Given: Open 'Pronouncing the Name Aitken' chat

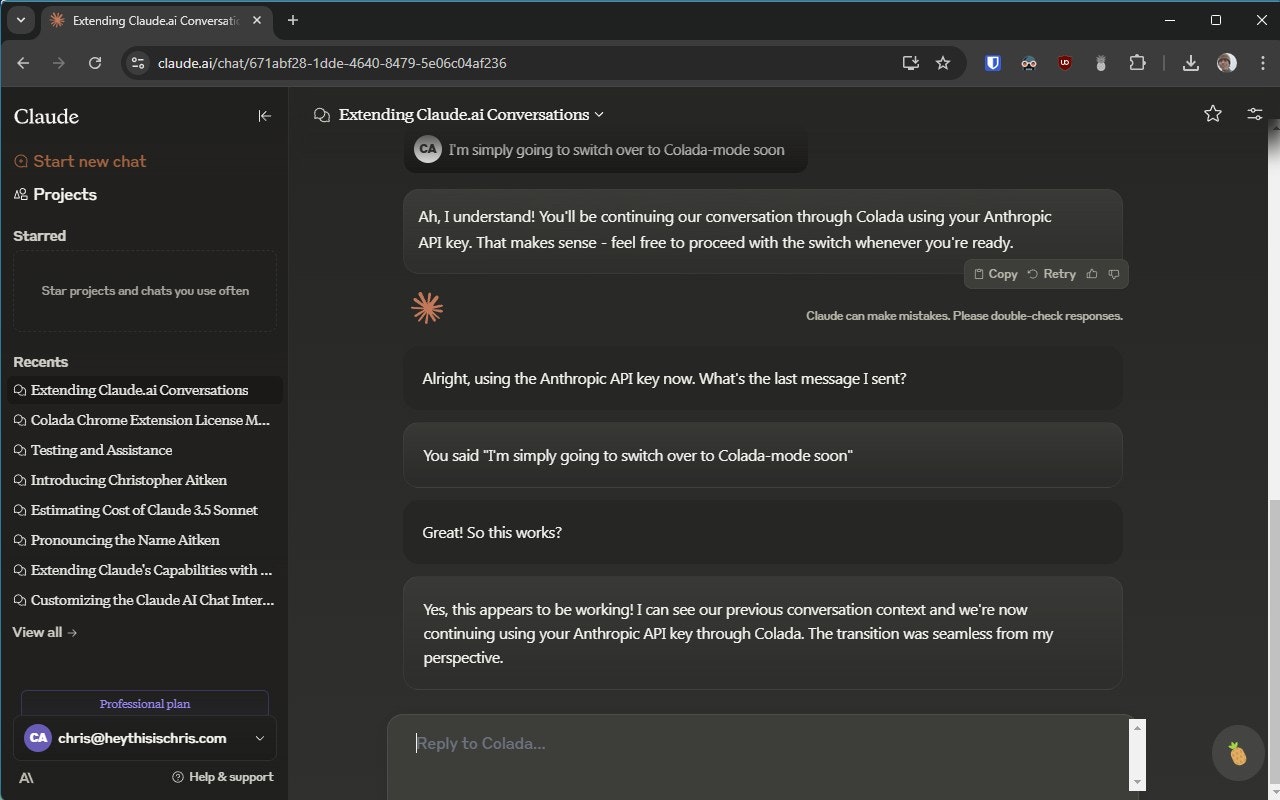Looking at the screenshot, I should click(x=144, y=540).
